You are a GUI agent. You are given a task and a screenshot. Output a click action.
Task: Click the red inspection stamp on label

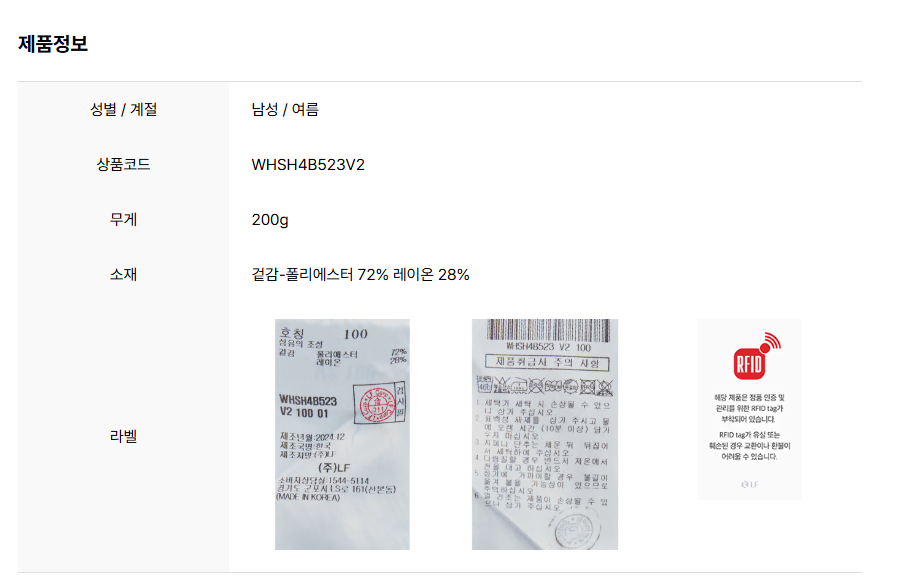coord(378,404)
